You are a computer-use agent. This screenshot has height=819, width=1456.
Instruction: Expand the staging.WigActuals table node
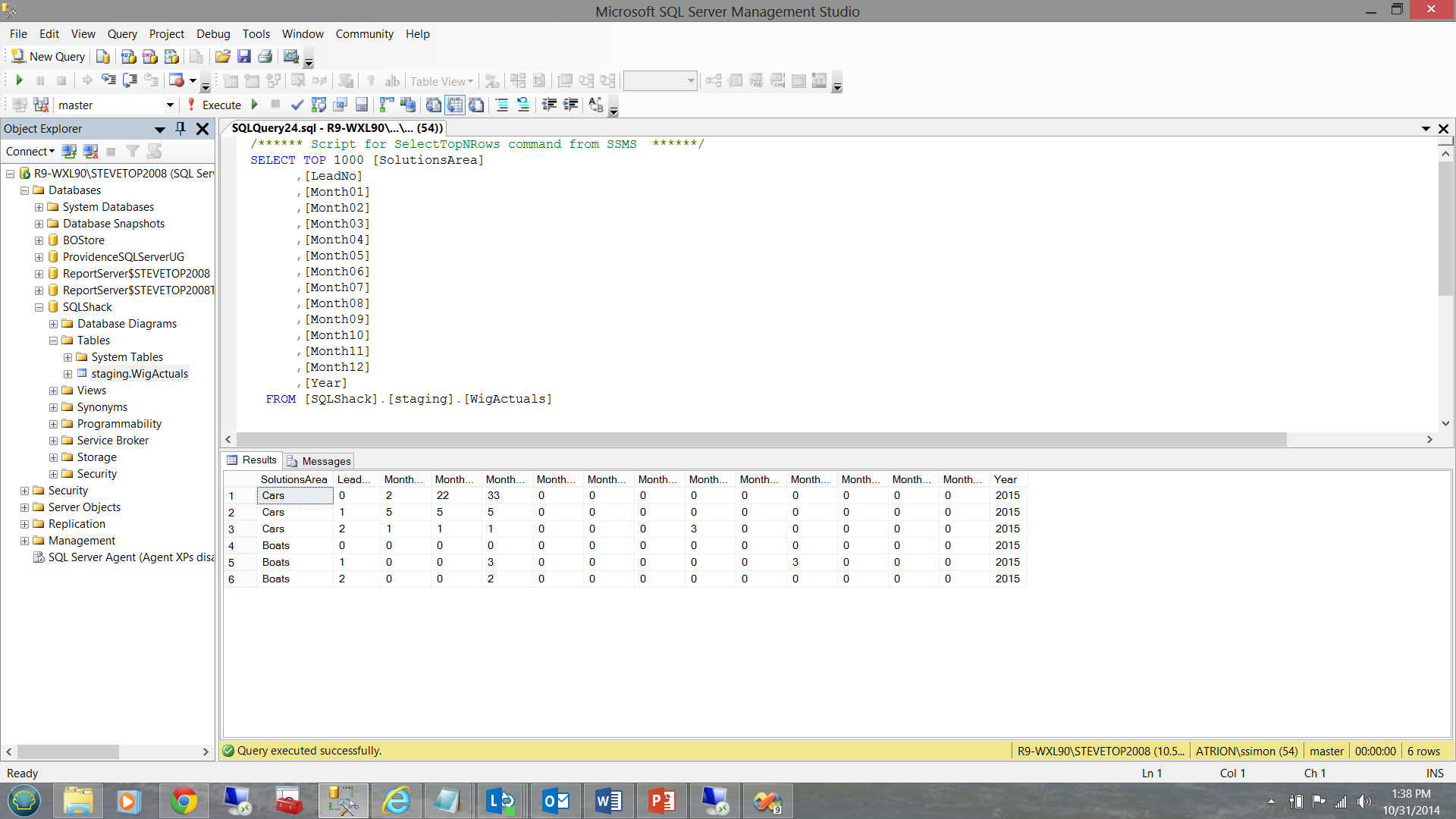(67, 374)
